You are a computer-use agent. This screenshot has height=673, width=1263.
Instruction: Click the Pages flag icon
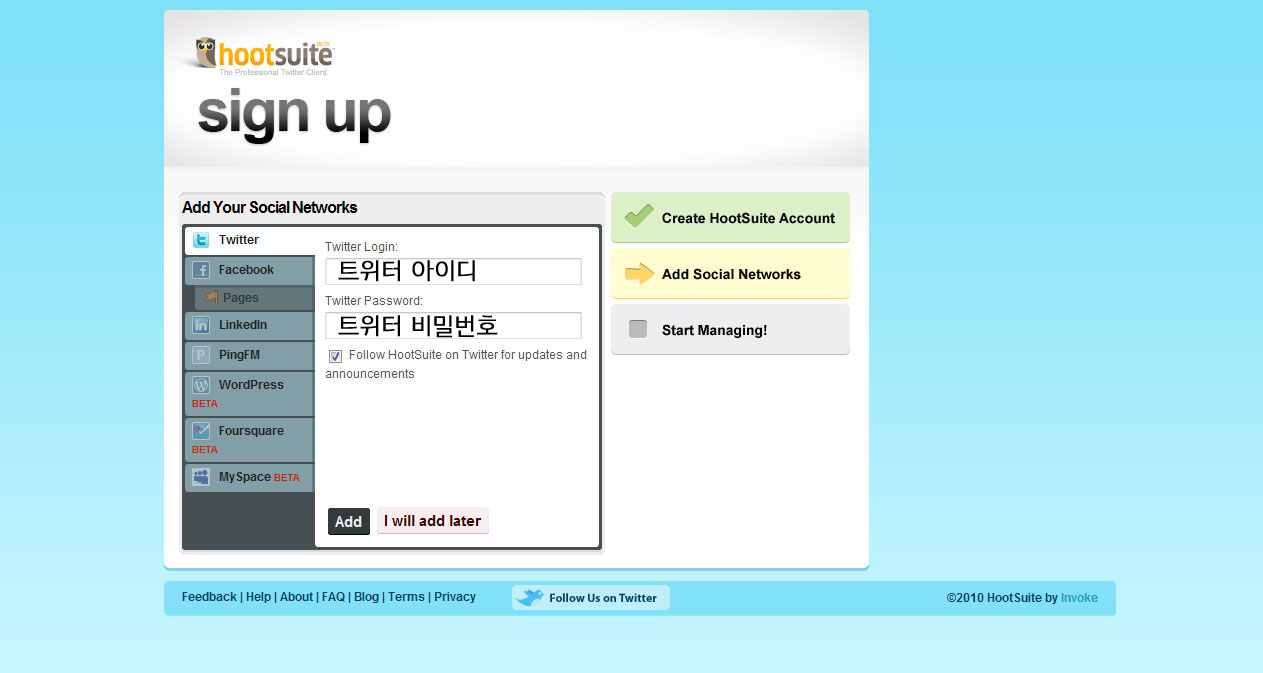[x=211, y=297]
